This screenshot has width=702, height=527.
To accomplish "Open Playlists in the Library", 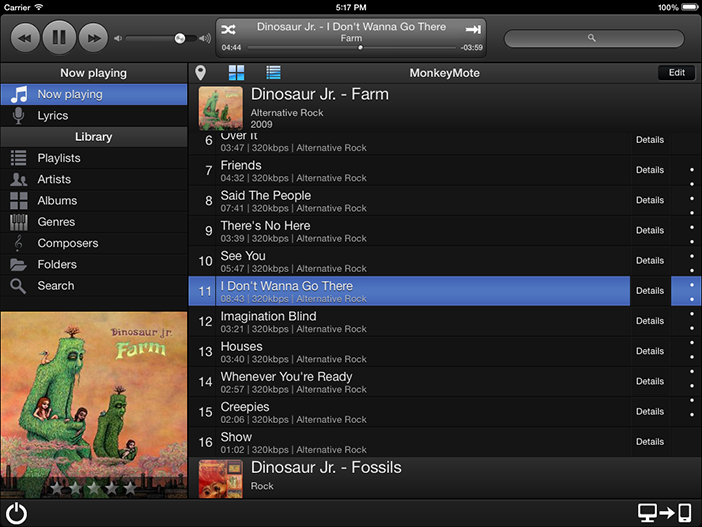I will point(59,158).
